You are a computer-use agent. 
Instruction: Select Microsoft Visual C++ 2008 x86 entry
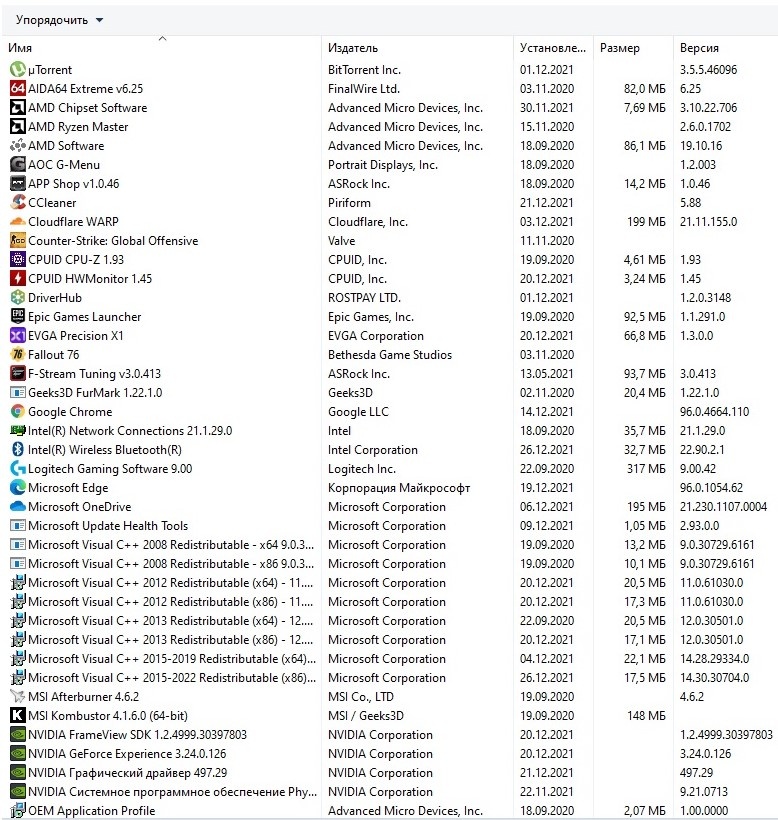coord(390,564)
